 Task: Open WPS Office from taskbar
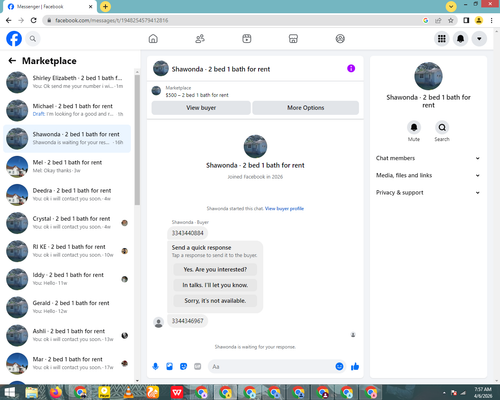click(x=177, y=392)
